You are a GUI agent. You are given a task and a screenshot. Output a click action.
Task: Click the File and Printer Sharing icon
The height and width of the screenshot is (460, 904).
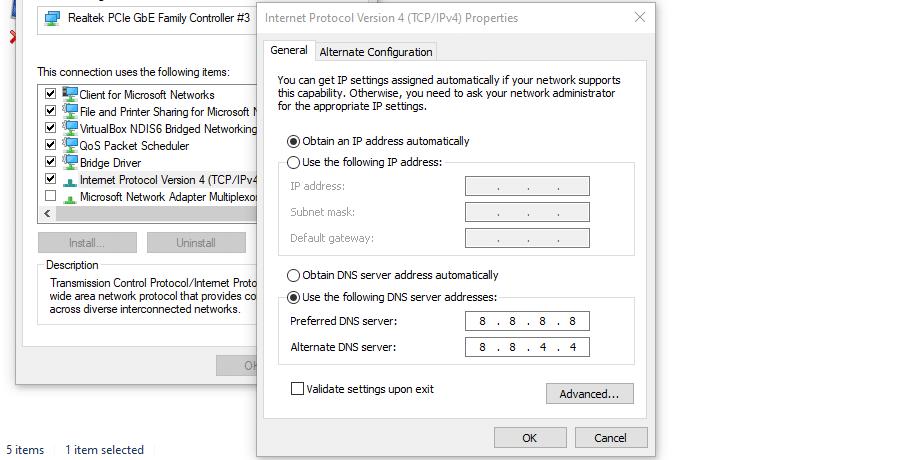click(x=70, y=111)
